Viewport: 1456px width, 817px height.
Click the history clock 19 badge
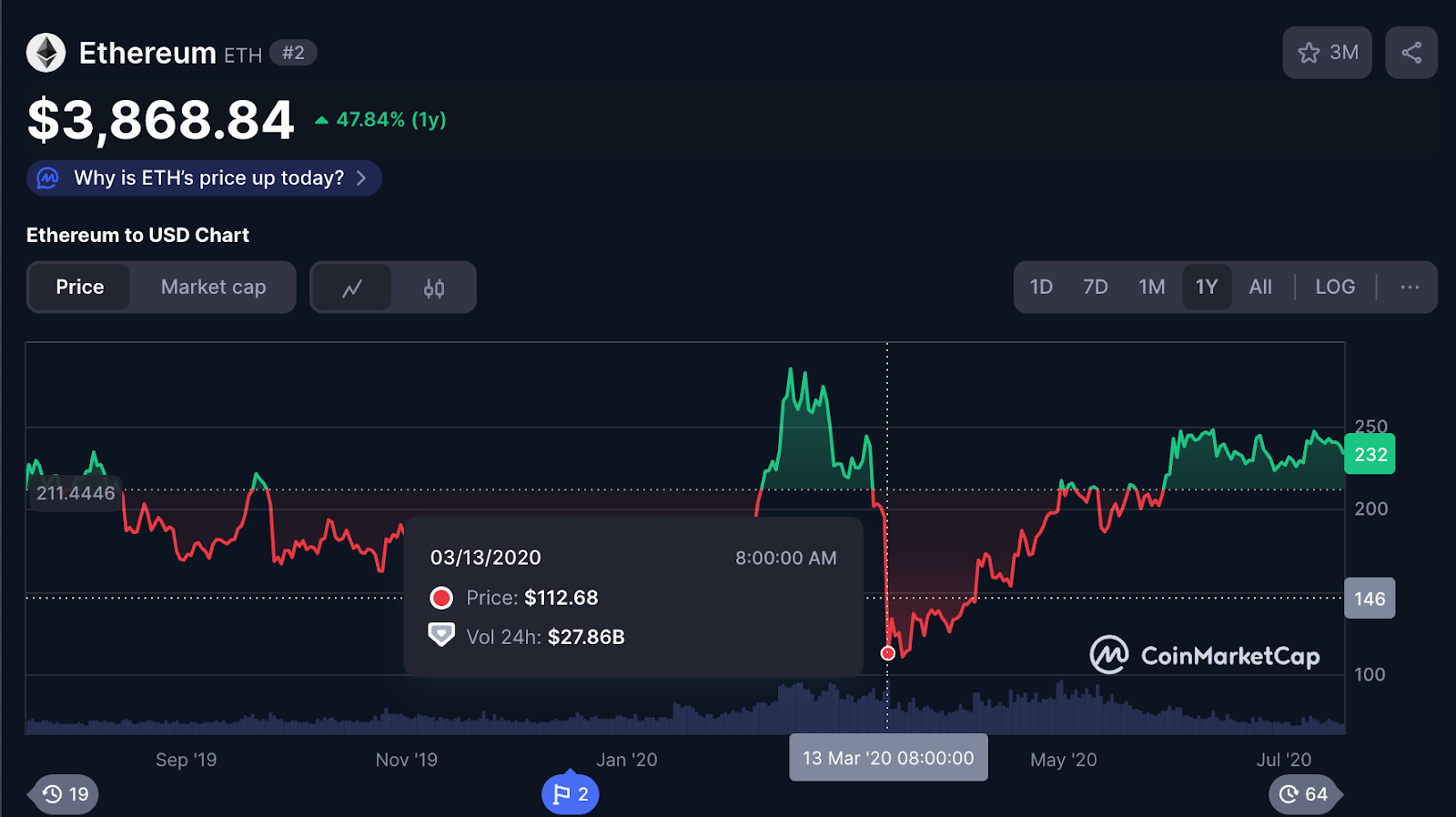click(65, 794)
